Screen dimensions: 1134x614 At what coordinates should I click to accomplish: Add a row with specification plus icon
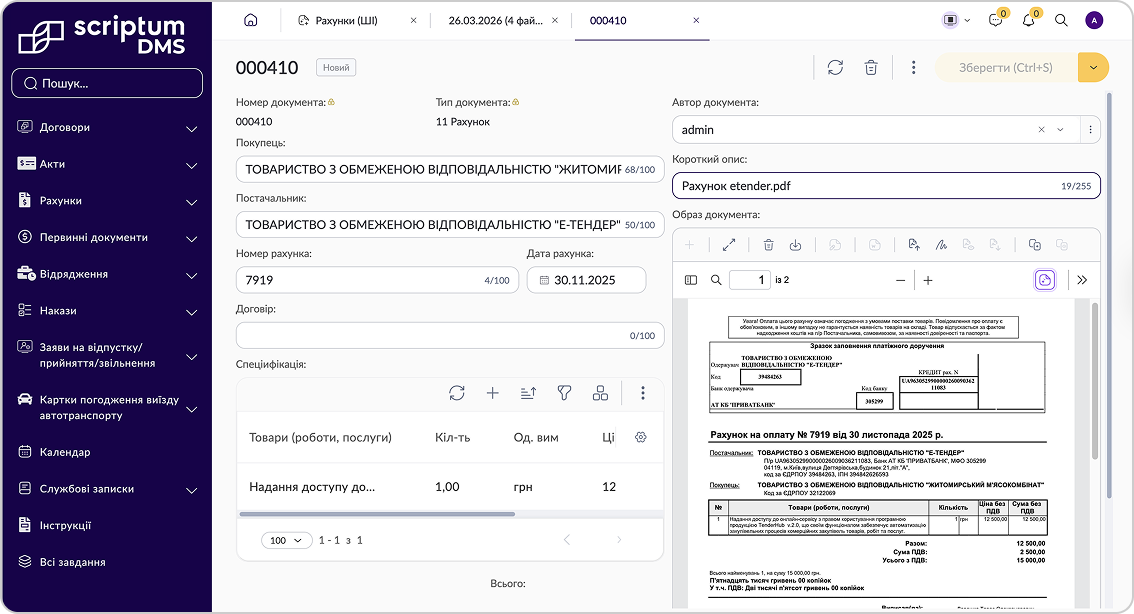coord(493,393)
